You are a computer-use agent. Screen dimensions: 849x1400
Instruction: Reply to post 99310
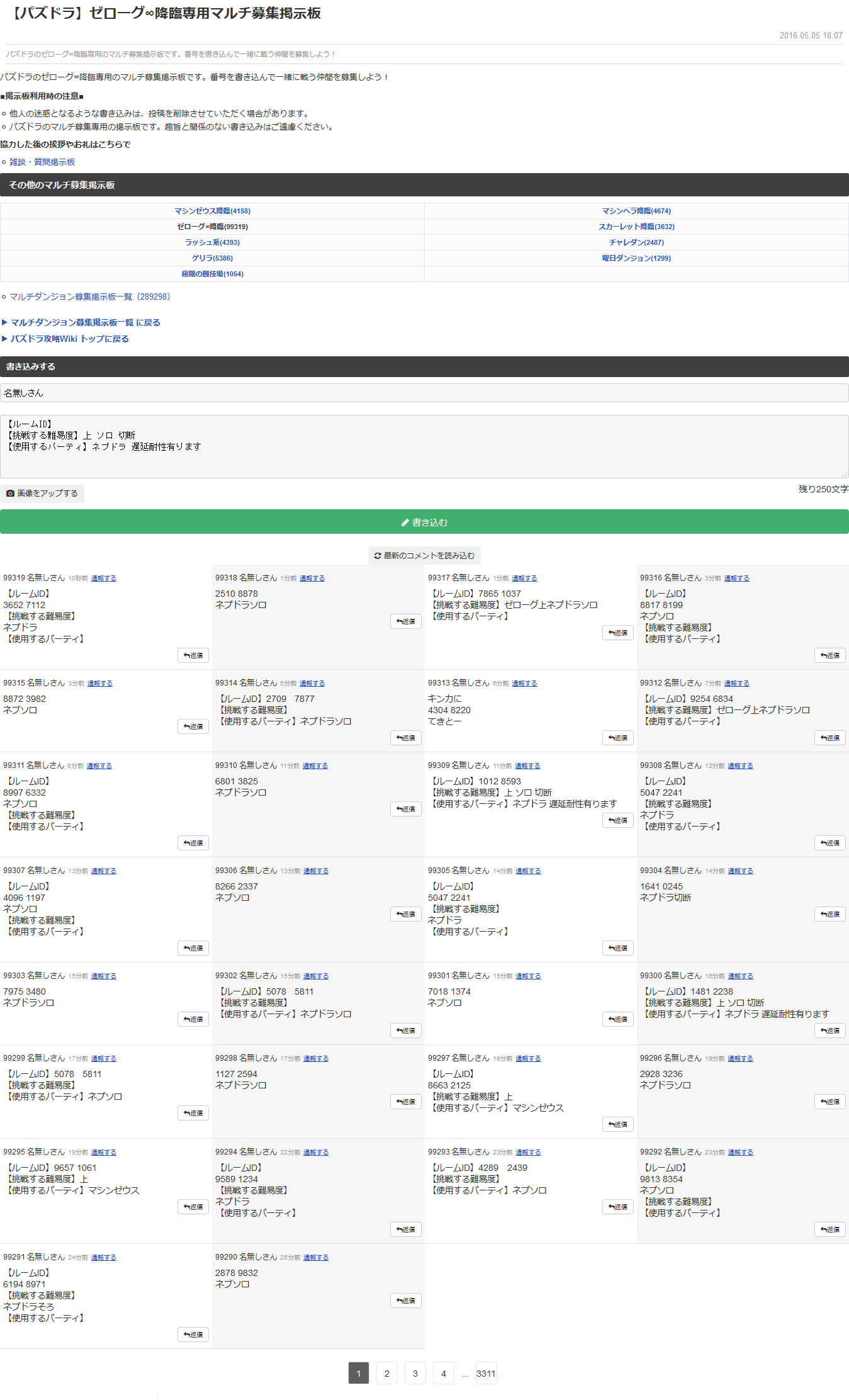click(406, 809)
